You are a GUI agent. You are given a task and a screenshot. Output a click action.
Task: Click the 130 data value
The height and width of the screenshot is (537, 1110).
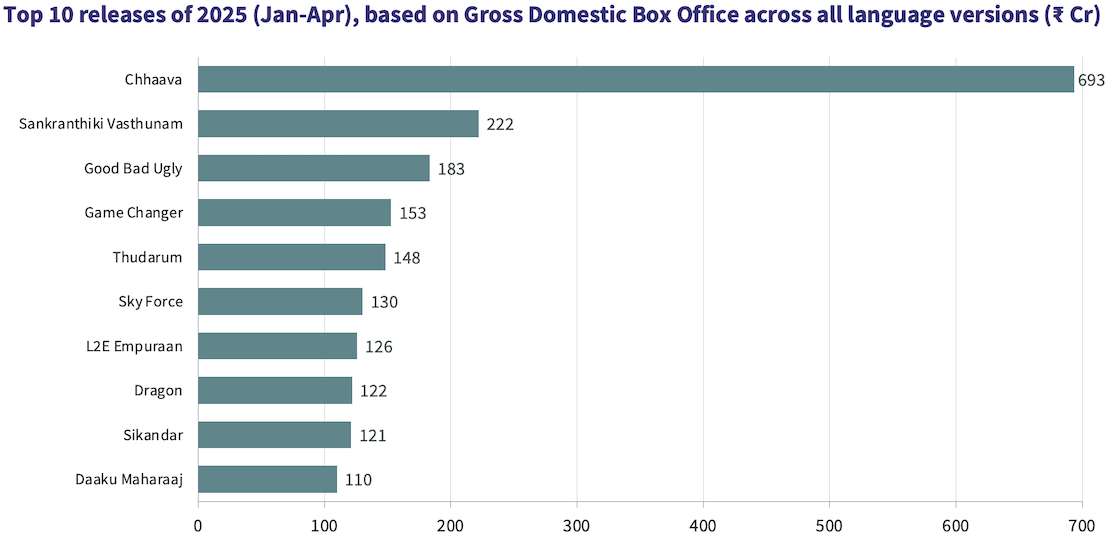click(x=384, y=302)
